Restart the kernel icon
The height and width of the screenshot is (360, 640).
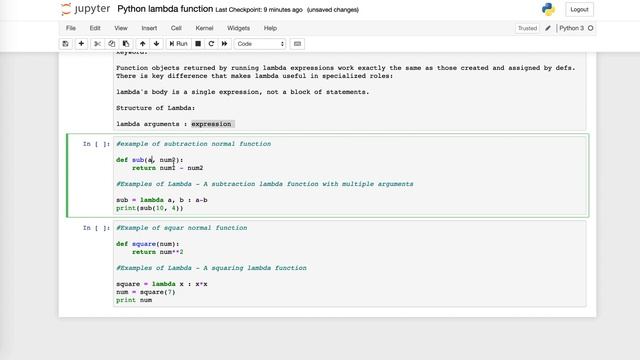click(211, 44)
